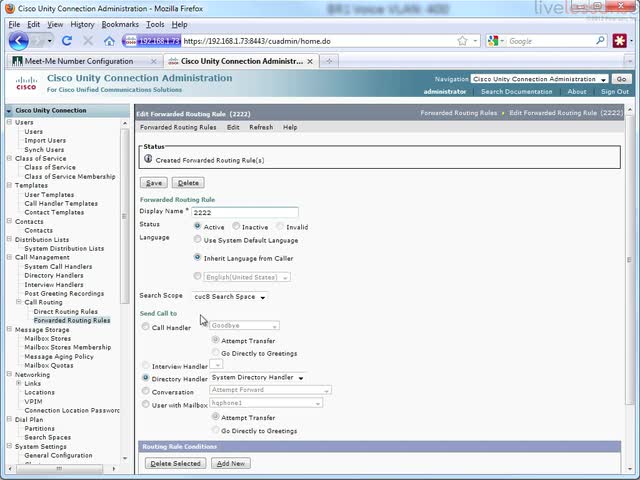This screenshot has height=480, width=640.
Task: Open Direct Routing Rules in tree
Action: (65, 311)
